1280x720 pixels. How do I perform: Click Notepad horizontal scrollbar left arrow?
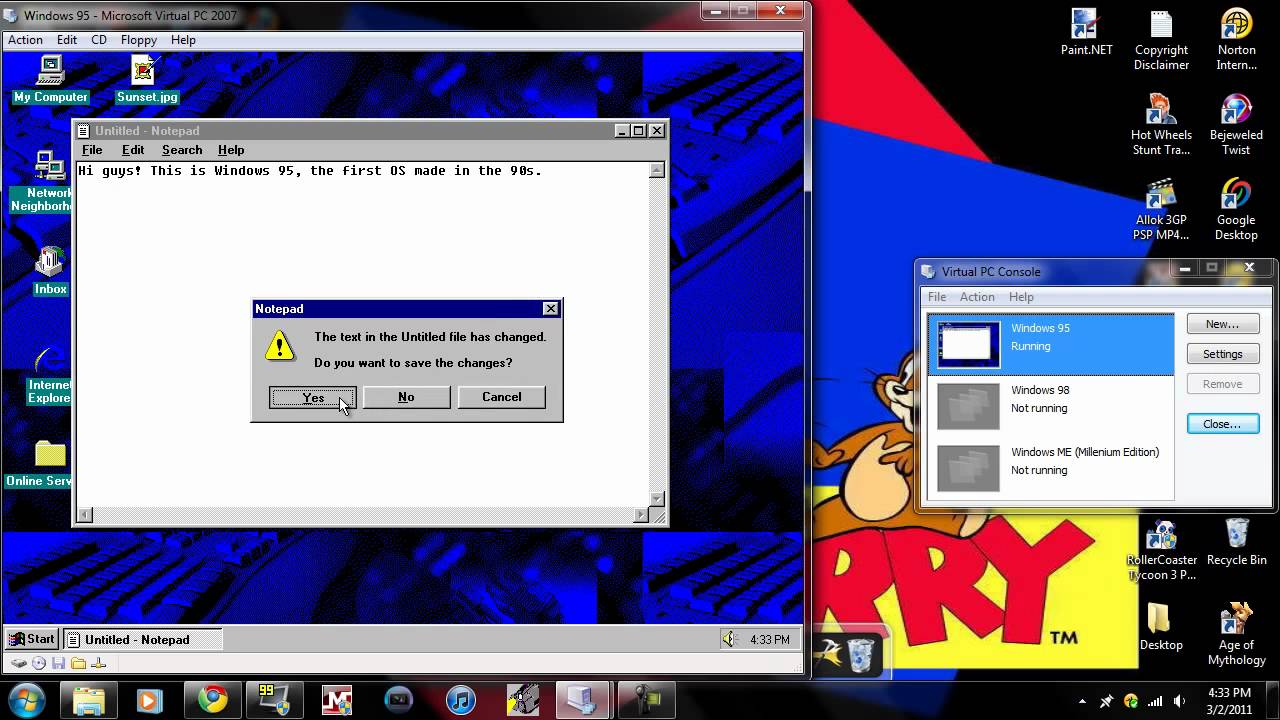coord(85,515)
